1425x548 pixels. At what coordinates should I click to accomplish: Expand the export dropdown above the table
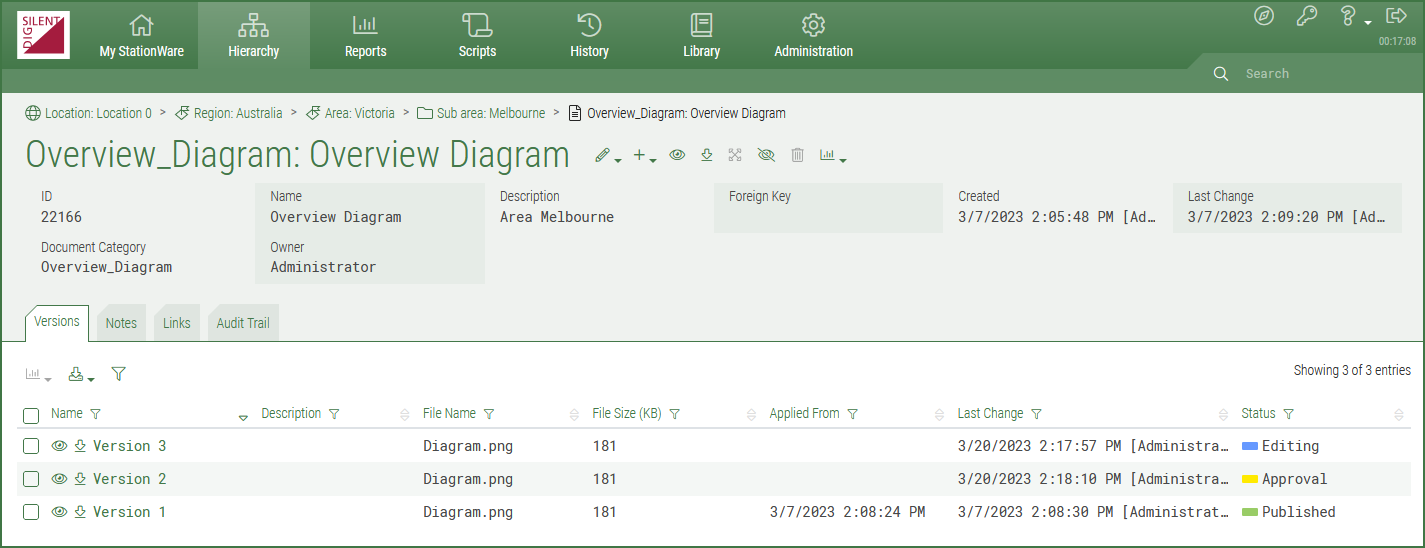[x=80, y=375]
